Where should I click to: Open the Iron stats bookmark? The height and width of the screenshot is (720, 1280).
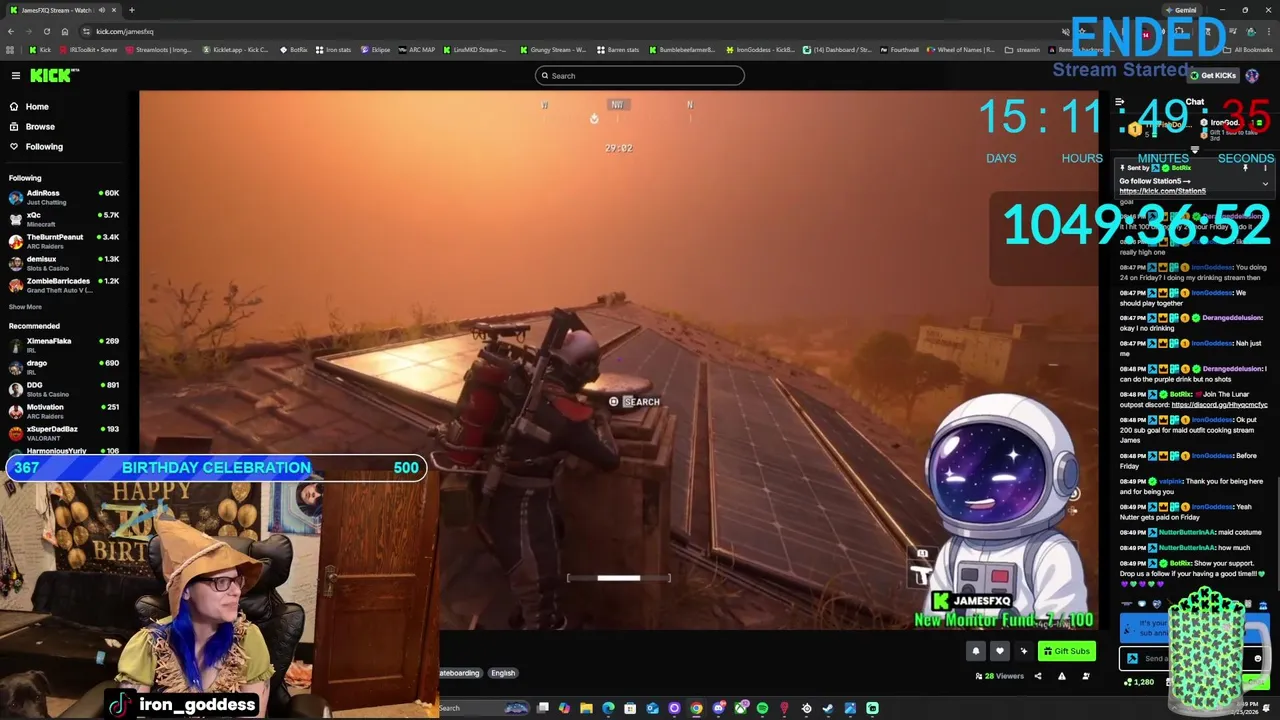[x=333, y=50]
